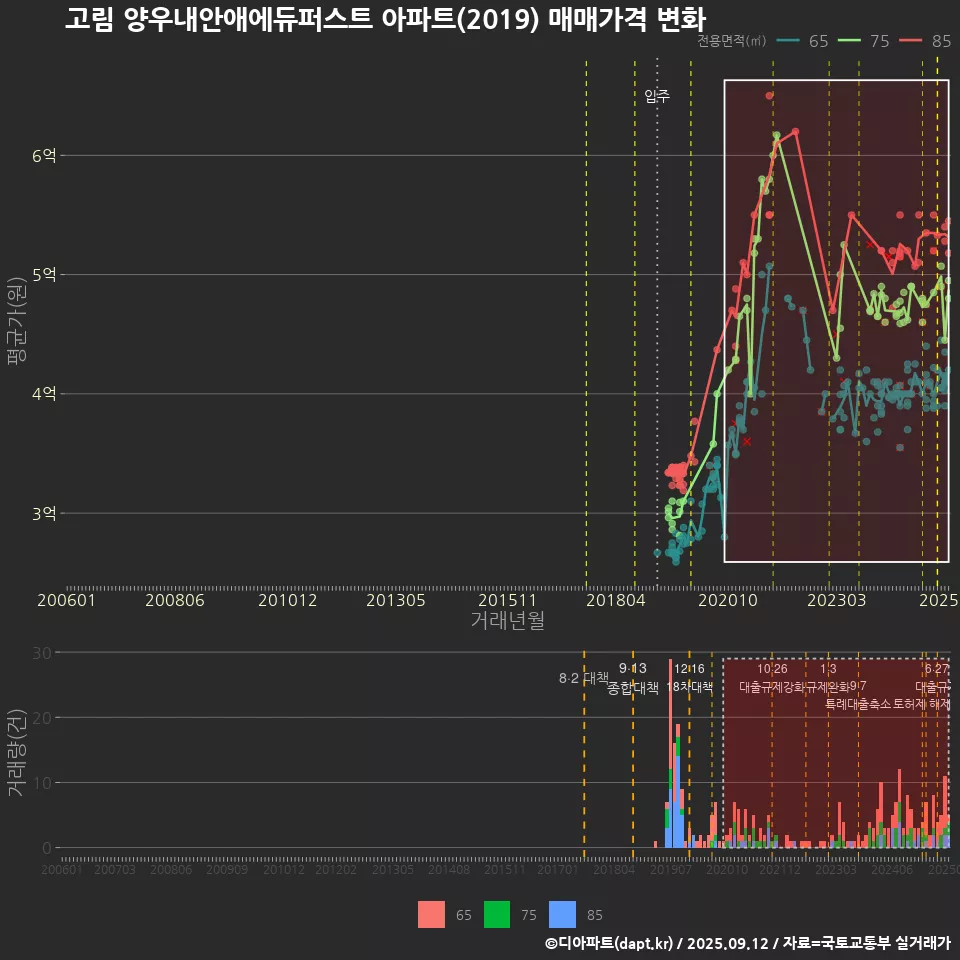Click '201305' on the price chart x-axis
This screenshot has width=960, height=960.
396,600
